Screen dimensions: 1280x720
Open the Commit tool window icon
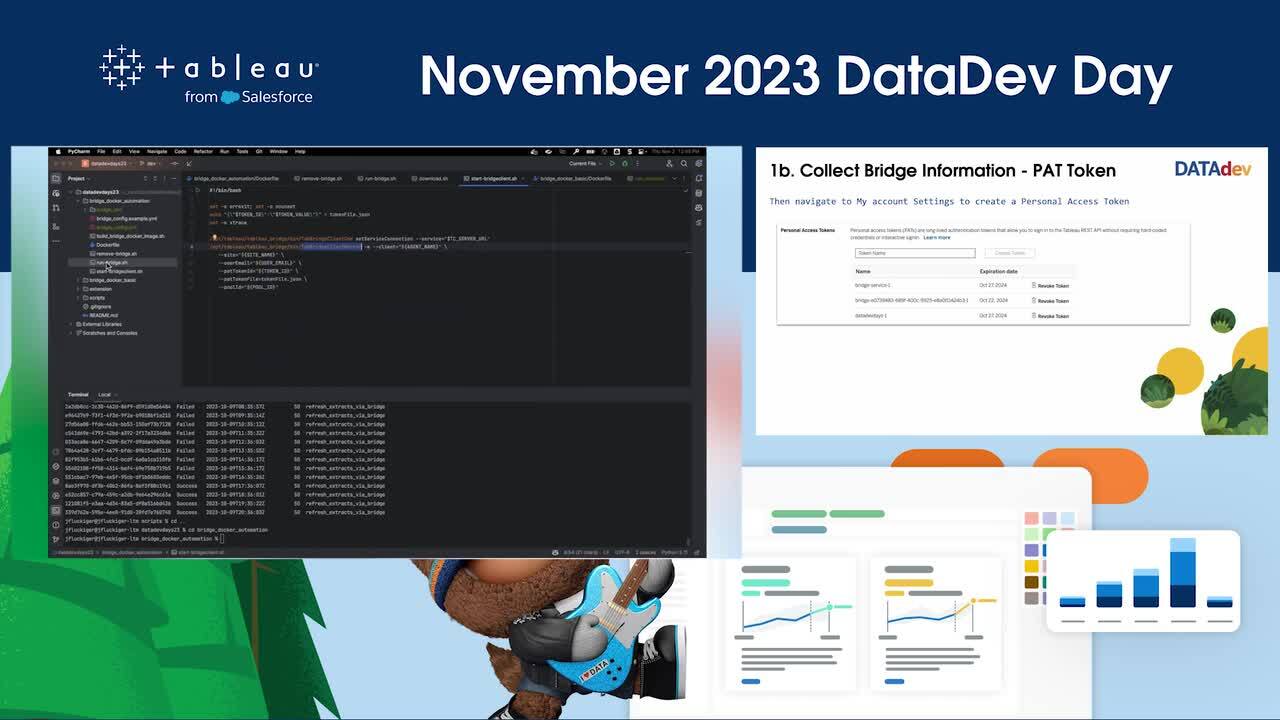pyautogui.click(x=56, y=194)
